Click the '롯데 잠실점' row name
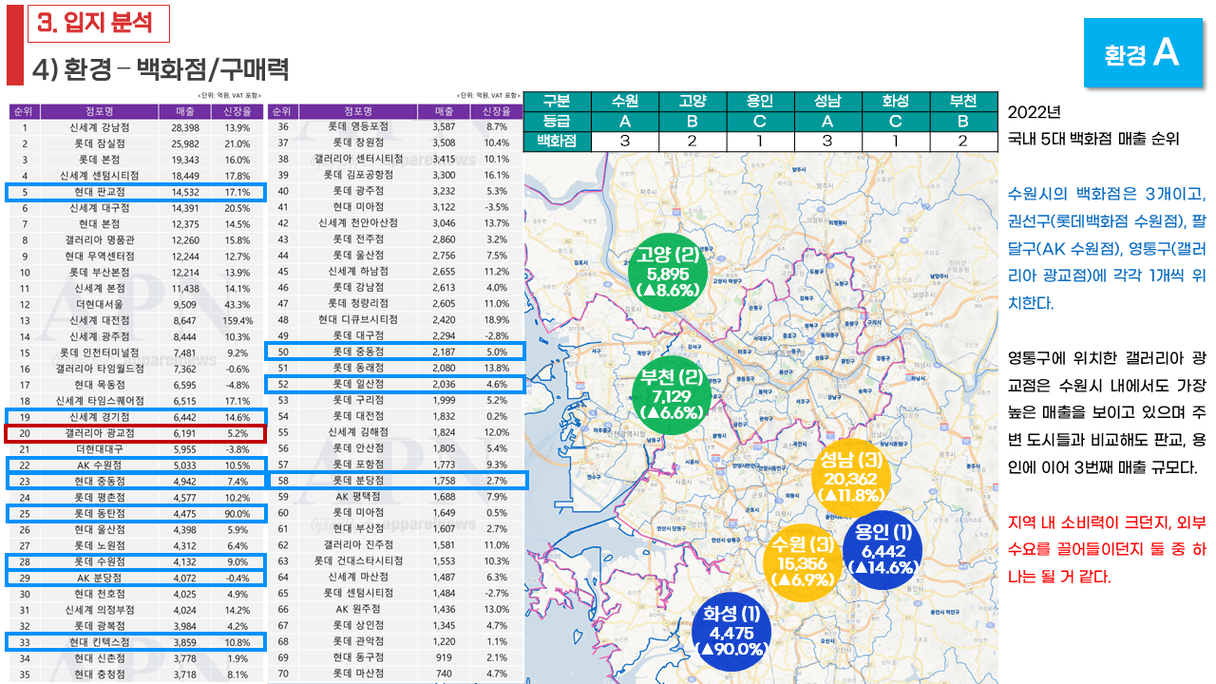This screenshot has height=684, width=1216. click(100, 144)
